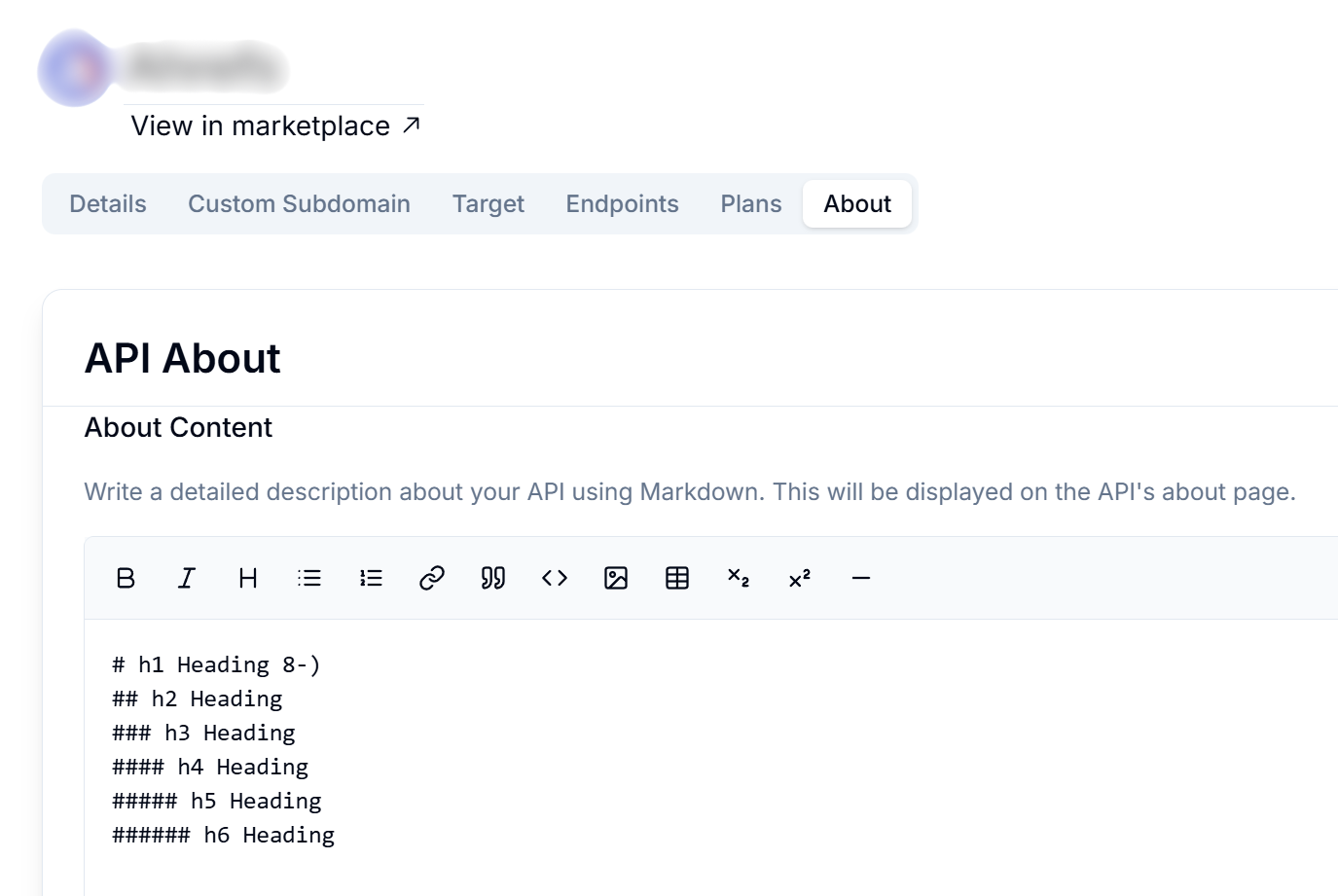Image resolution: width=1338 pixels, height=896 pixels.
Task: Switch to the Plans tab
Action: click(x=751, y=203)
